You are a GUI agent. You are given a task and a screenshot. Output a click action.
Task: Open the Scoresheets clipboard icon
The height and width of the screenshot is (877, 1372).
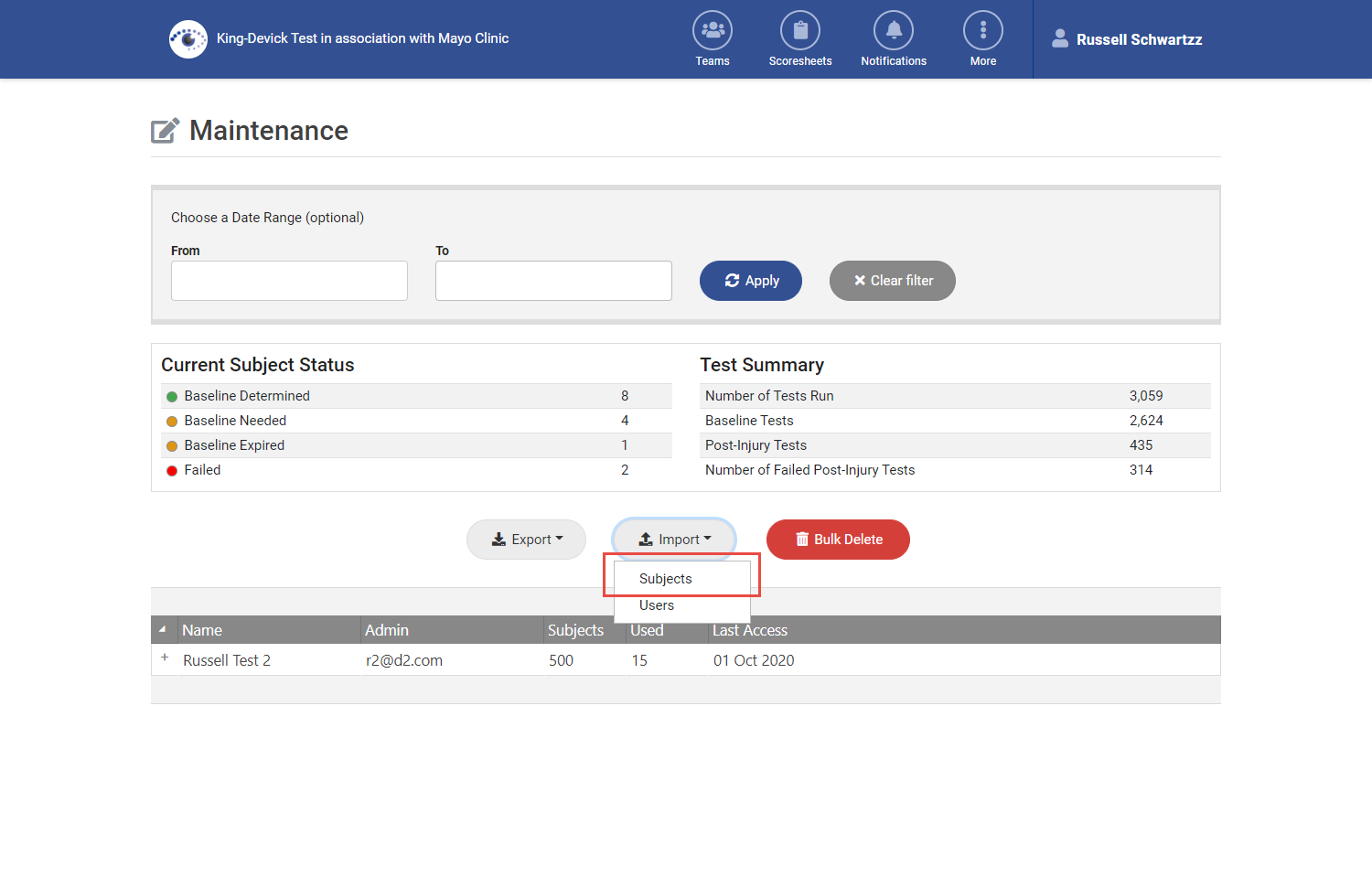click(x=799, y=31)
